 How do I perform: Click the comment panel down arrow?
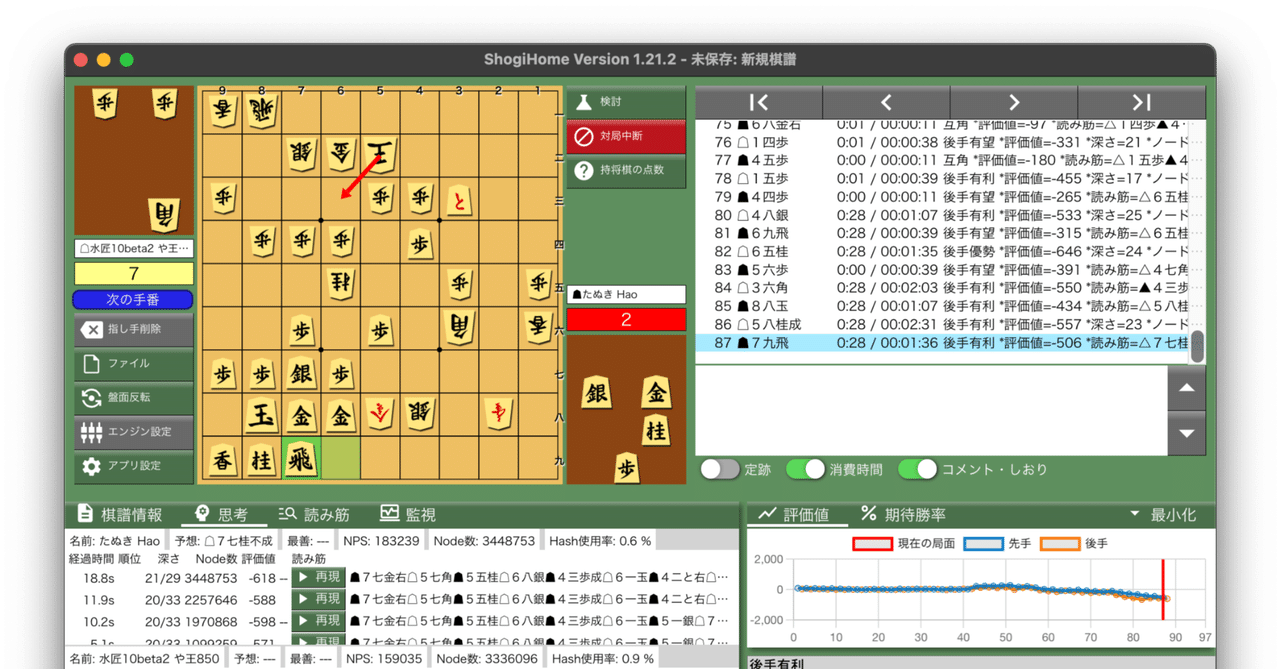coord(1186,433)
